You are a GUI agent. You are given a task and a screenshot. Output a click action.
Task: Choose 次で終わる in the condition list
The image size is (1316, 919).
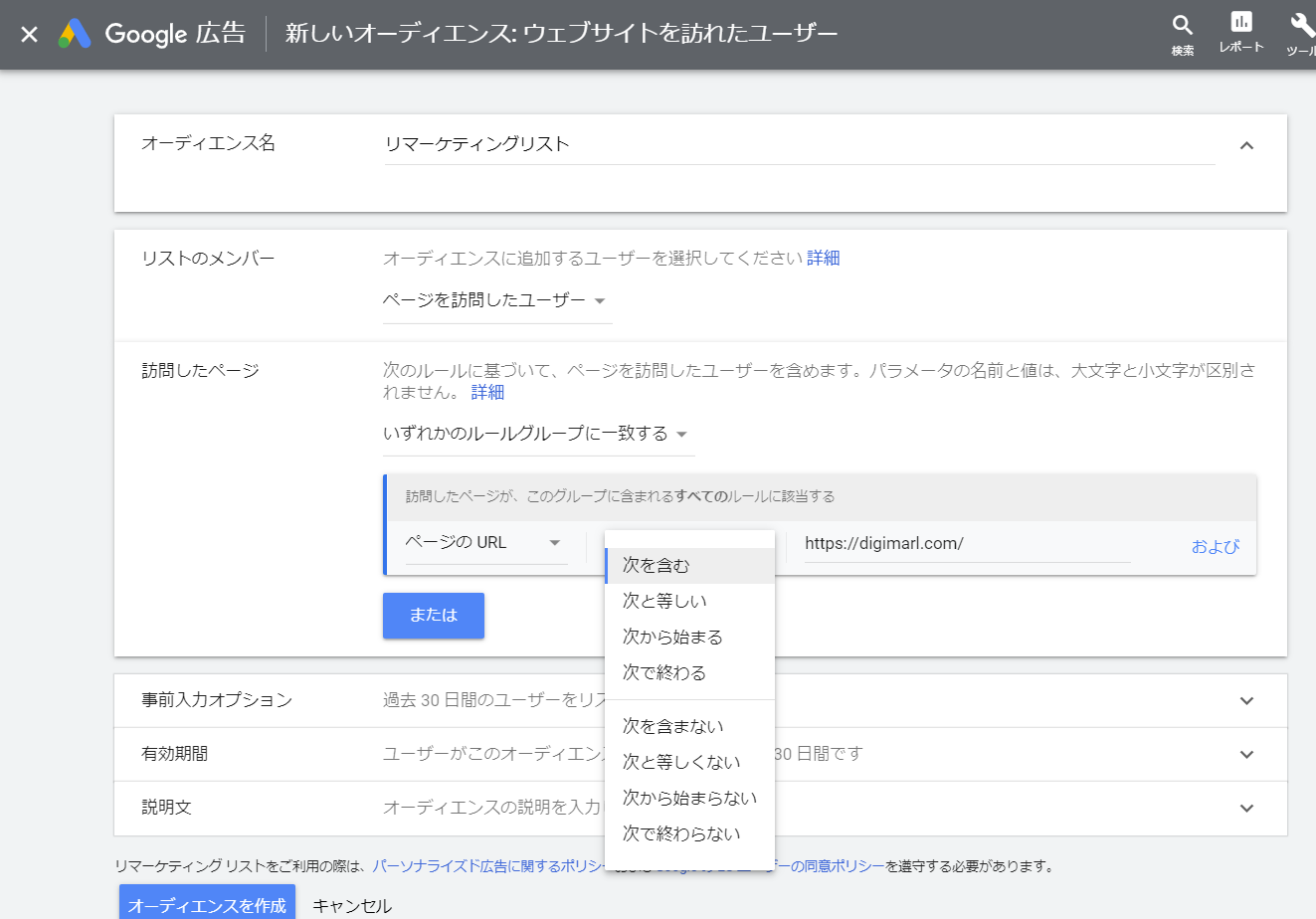(x=689, y=673)
